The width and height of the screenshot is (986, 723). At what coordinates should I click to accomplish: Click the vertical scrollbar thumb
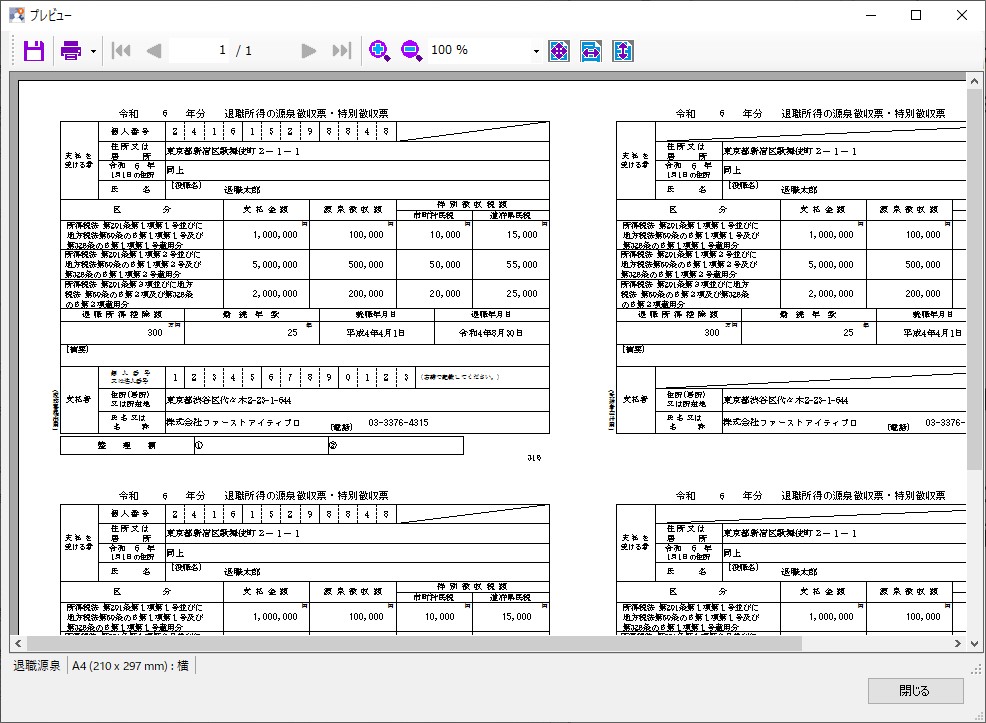coord(973,279)
